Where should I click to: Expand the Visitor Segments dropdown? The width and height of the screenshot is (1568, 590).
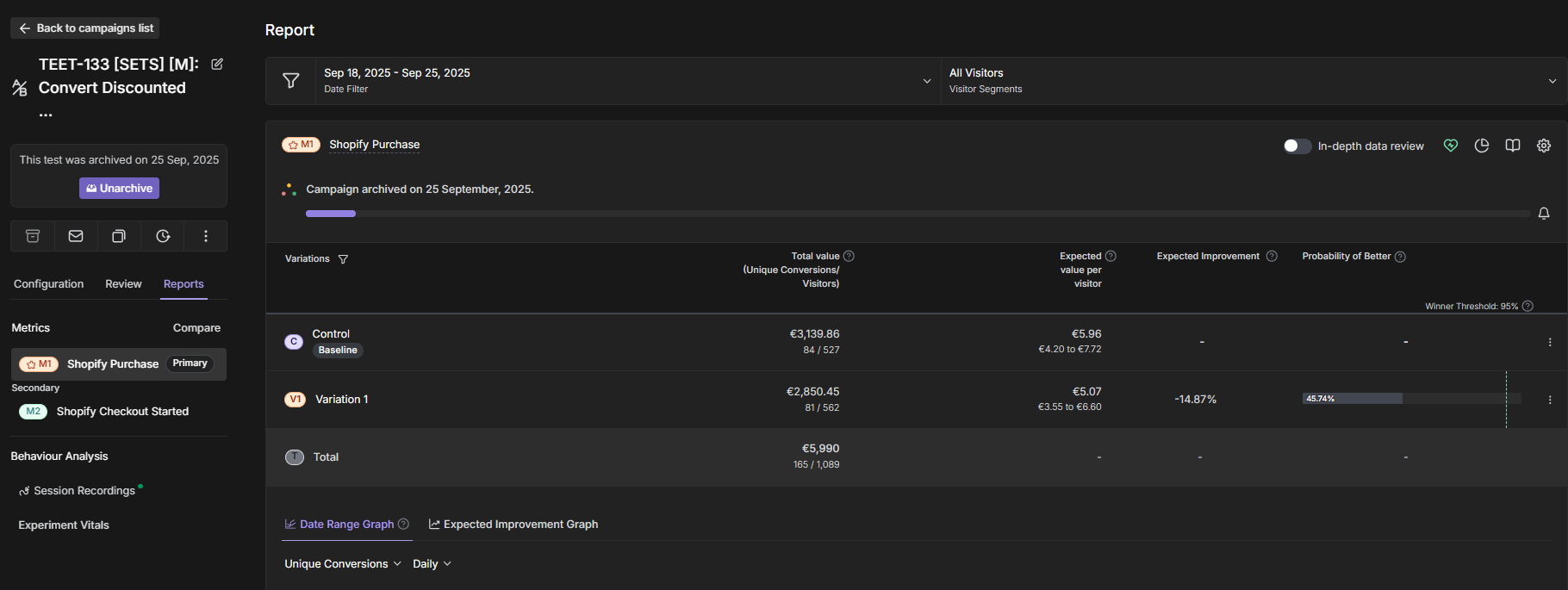pos(1552,81)
